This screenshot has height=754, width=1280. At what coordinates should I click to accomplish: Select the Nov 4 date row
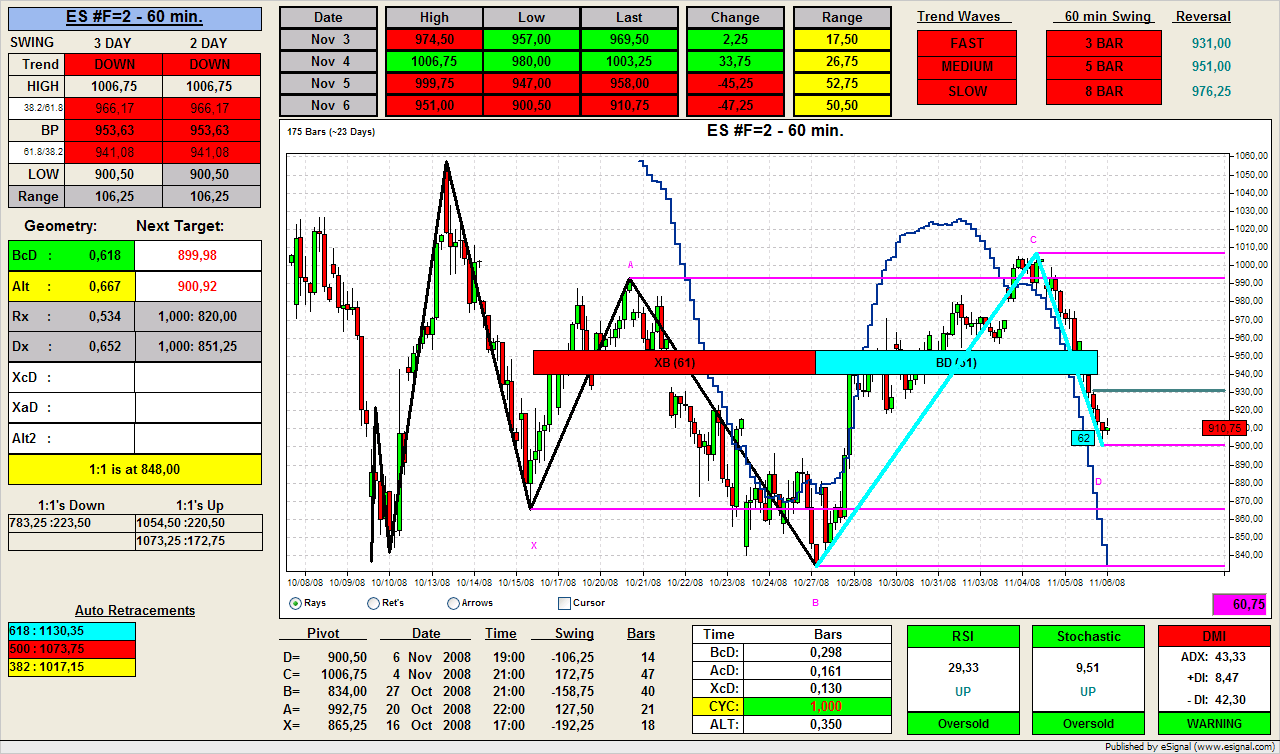click(x=328, y=62)
